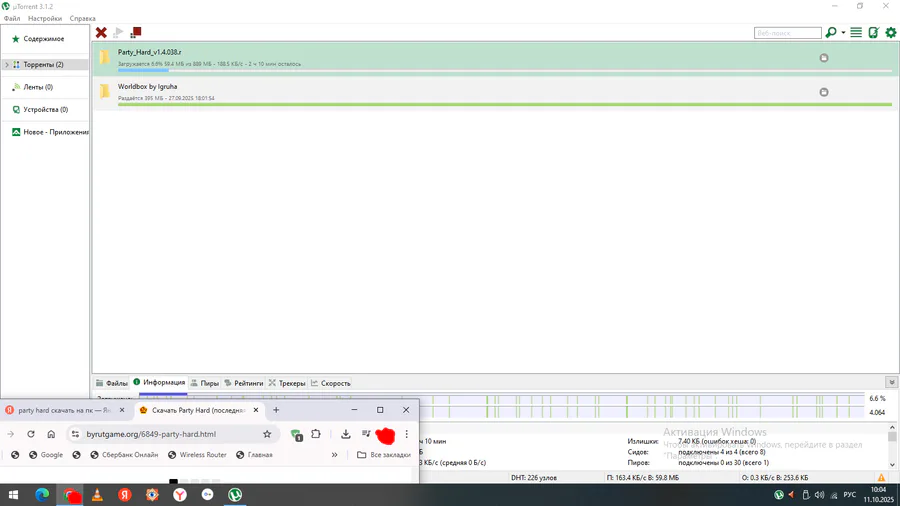Image resolution: width=900 pixels, height=506 pixels.
Task: Click the green magnifier search icon
Action: pyautogui.click(x=831, y=33)
